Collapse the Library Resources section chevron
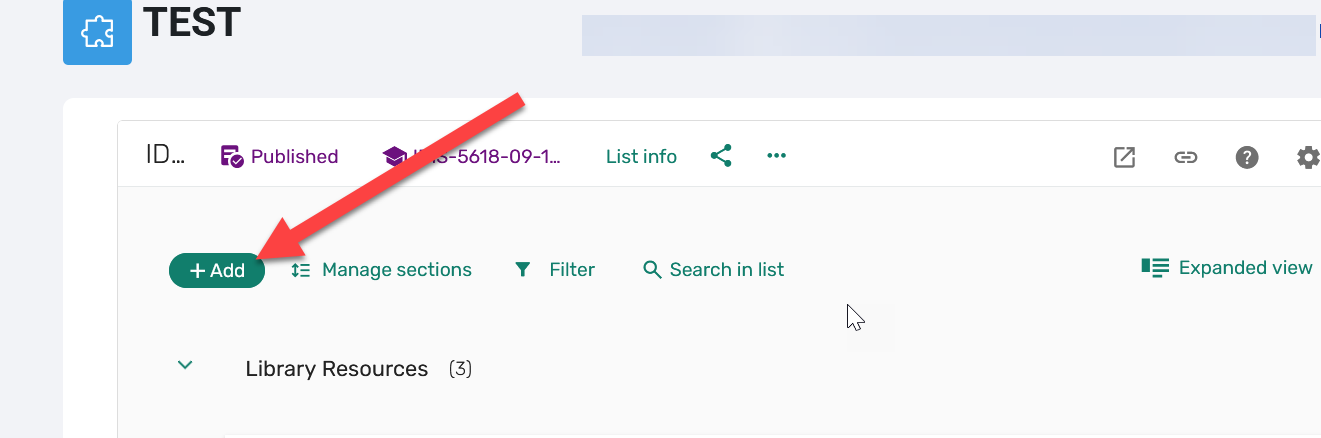The height and width of the screenshot is (438, 1321). [x=184, y=366]
